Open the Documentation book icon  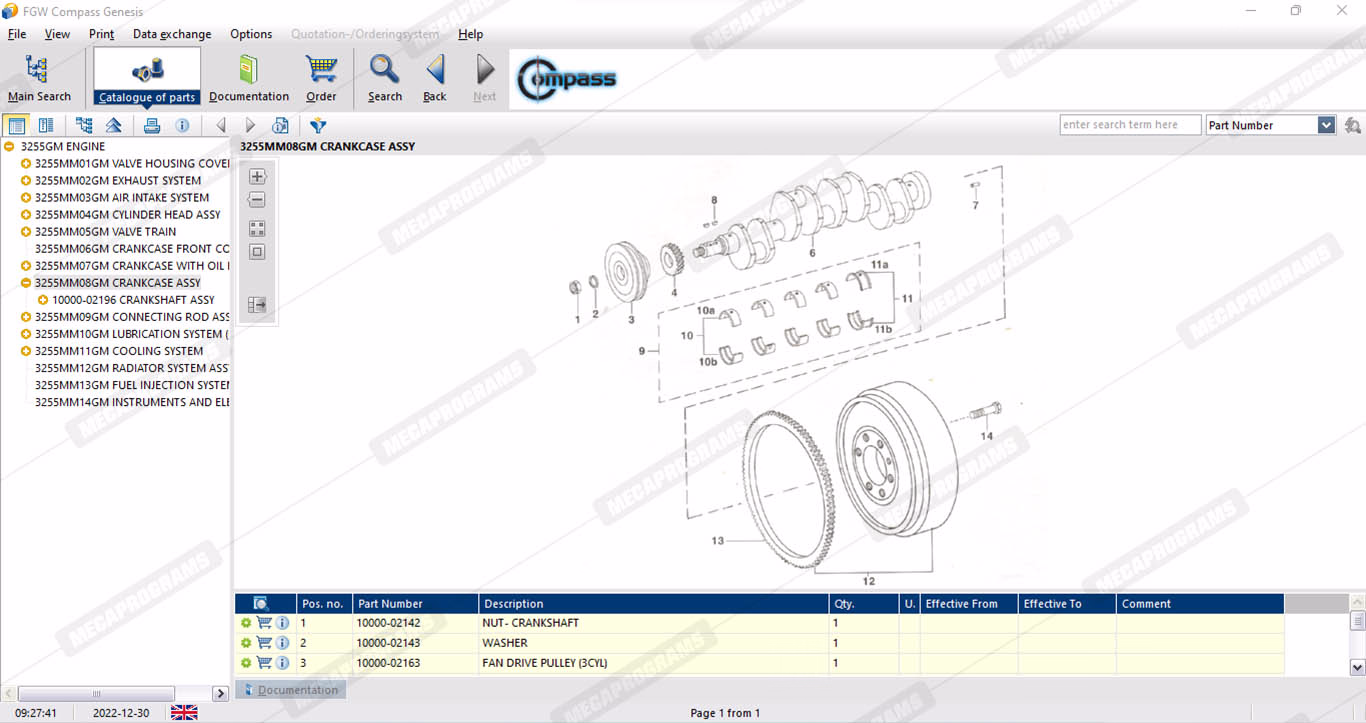coord(249,79)
